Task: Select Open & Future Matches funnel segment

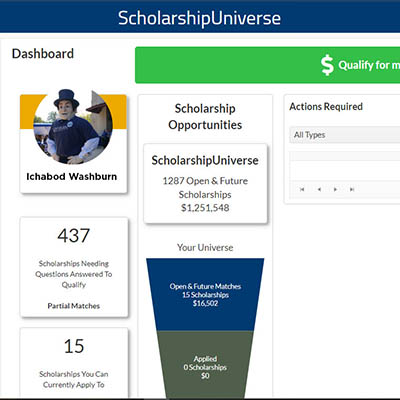Action: pos(205,295)
